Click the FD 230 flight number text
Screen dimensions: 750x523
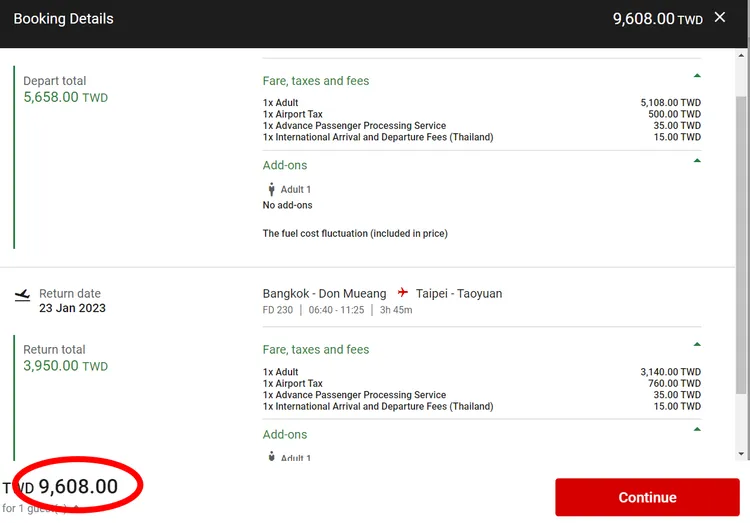pyautogui.click(x=279, y=310)
